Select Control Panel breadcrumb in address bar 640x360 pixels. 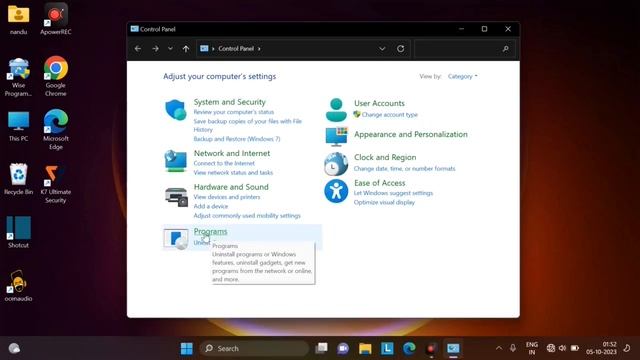pos(236,49)
